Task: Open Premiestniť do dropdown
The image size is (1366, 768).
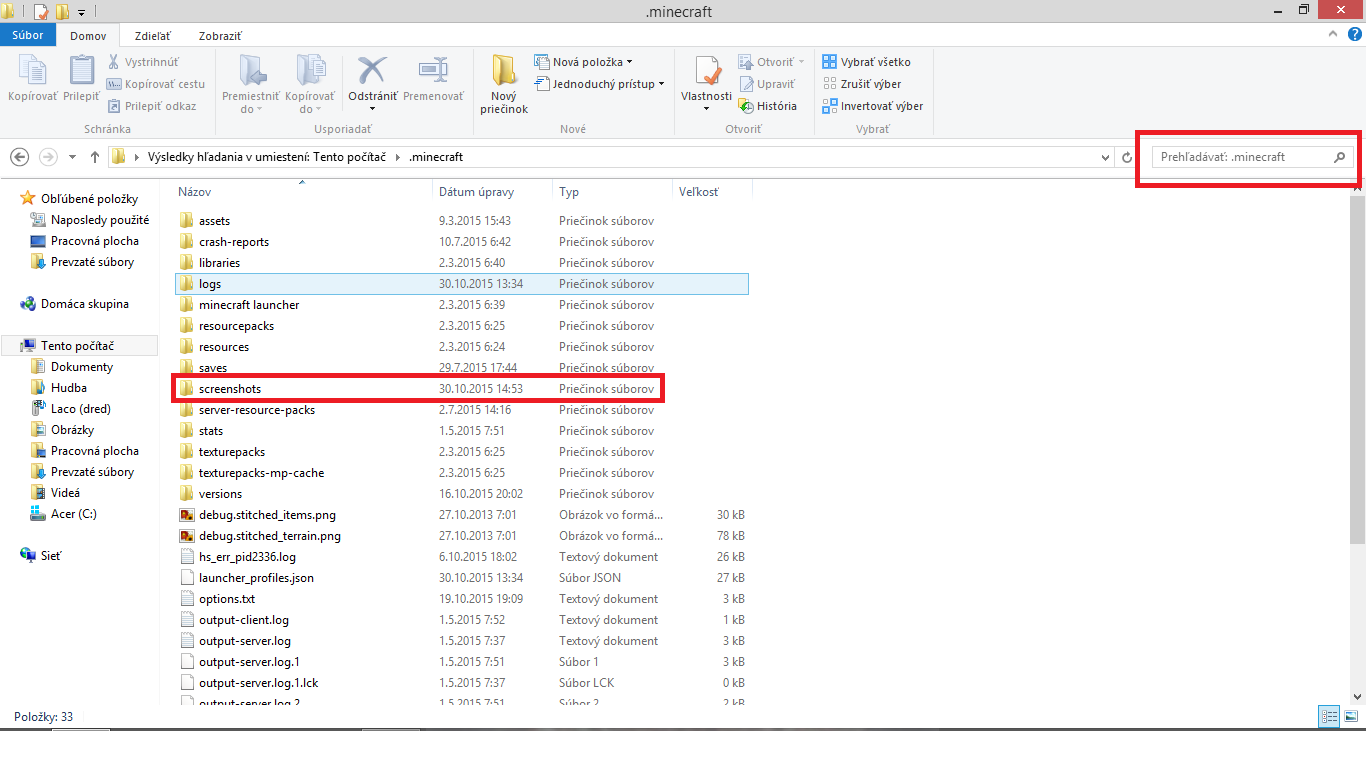Action: [x=251, y=84]
